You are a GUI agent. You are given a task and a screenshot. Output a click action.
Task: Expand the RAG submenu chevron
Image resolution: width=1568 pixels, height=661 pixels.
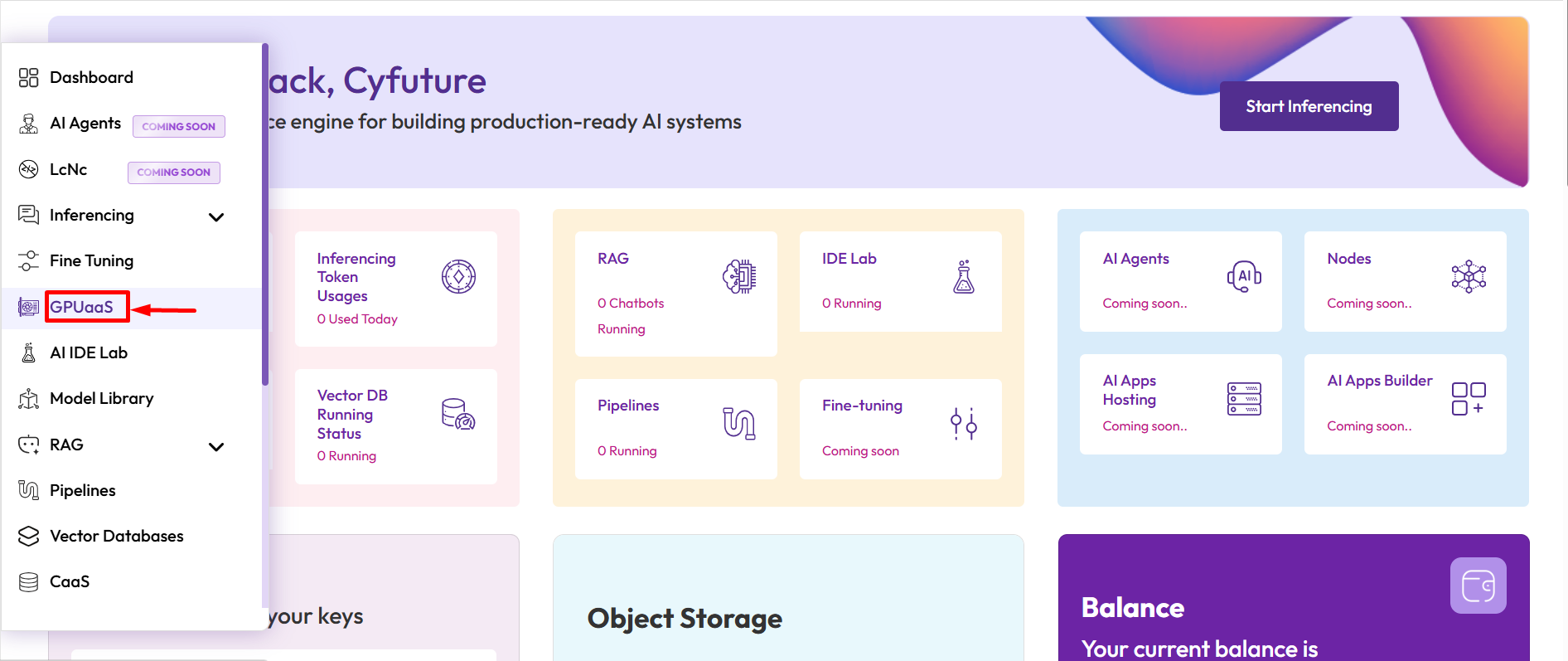coord(216,447)
